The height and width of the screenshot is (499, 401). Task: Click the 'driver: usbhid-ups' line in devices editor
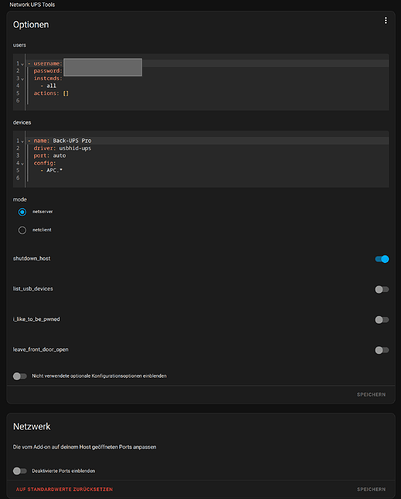(x=62, y=148)
